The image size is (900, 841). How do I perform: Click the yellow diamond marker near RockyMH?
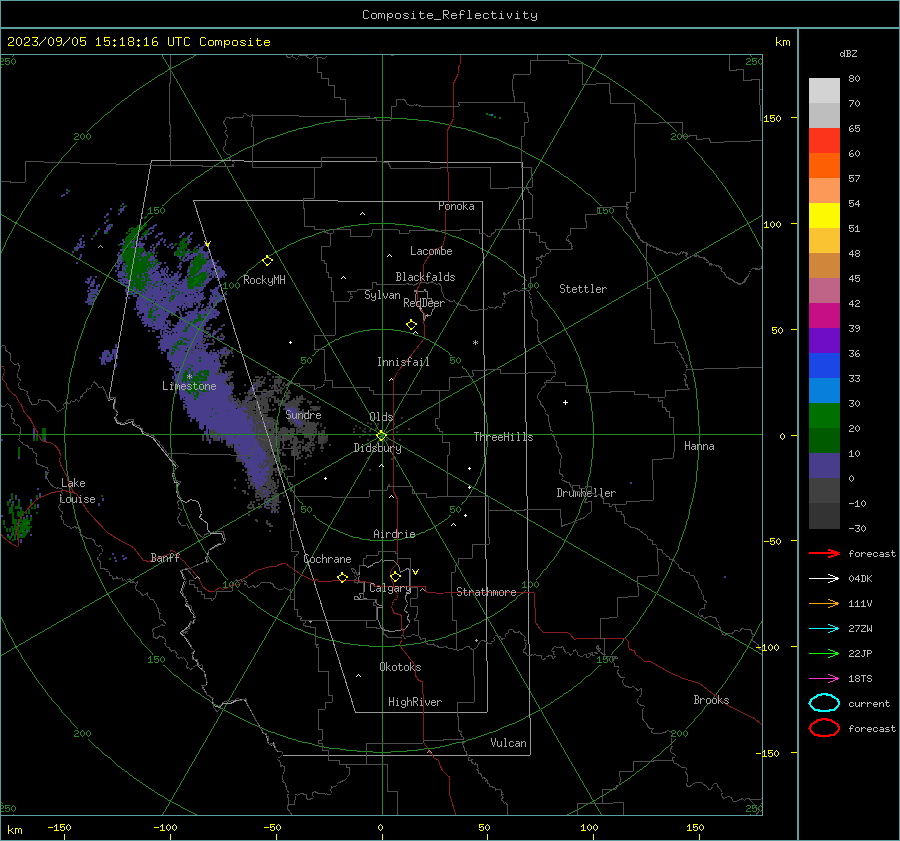(267, 261)
